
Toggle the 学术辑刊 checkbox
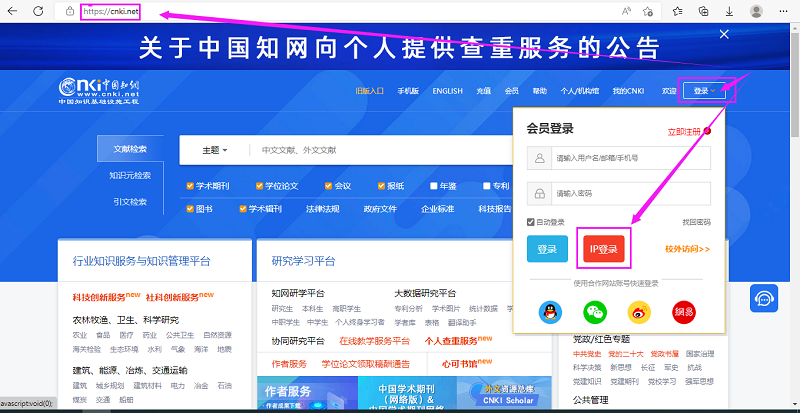(x=243, y=209)
